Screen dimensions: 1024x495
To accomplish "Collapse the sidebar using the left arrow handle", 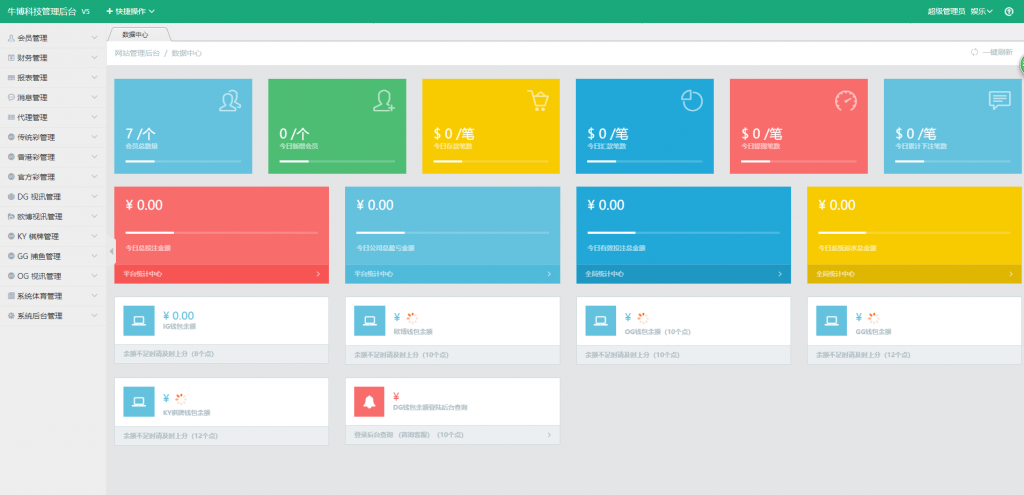I will [110, 250].
